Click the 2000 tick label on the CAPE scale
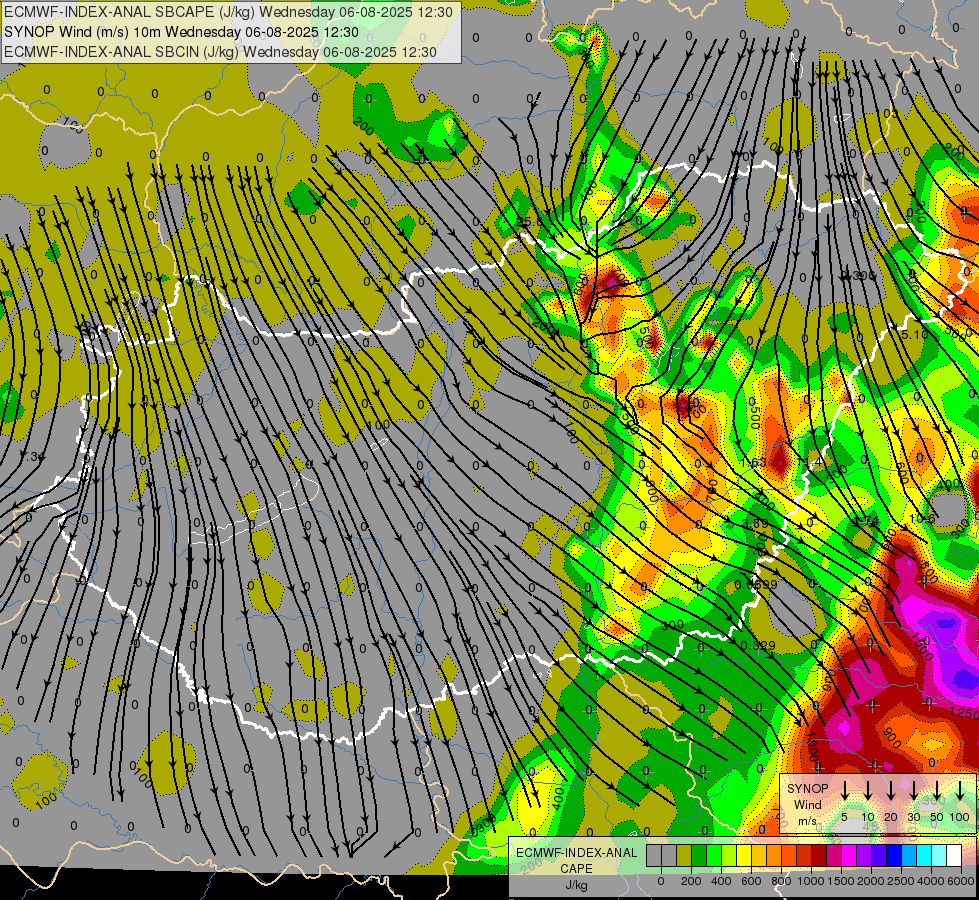Screen dimensions: 979x900 coord(871,881)
